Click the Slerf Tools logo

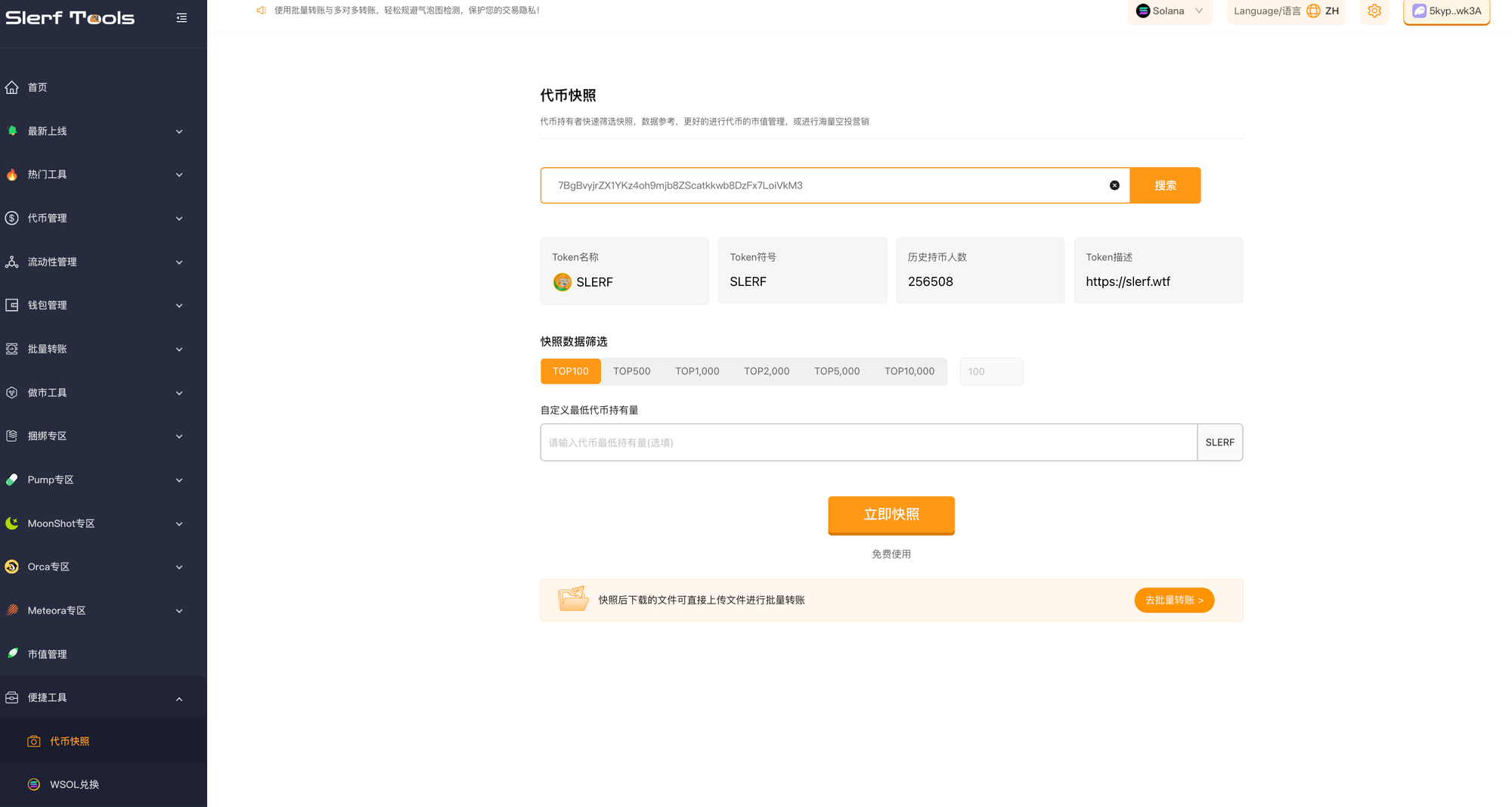[x=70, y=17]
